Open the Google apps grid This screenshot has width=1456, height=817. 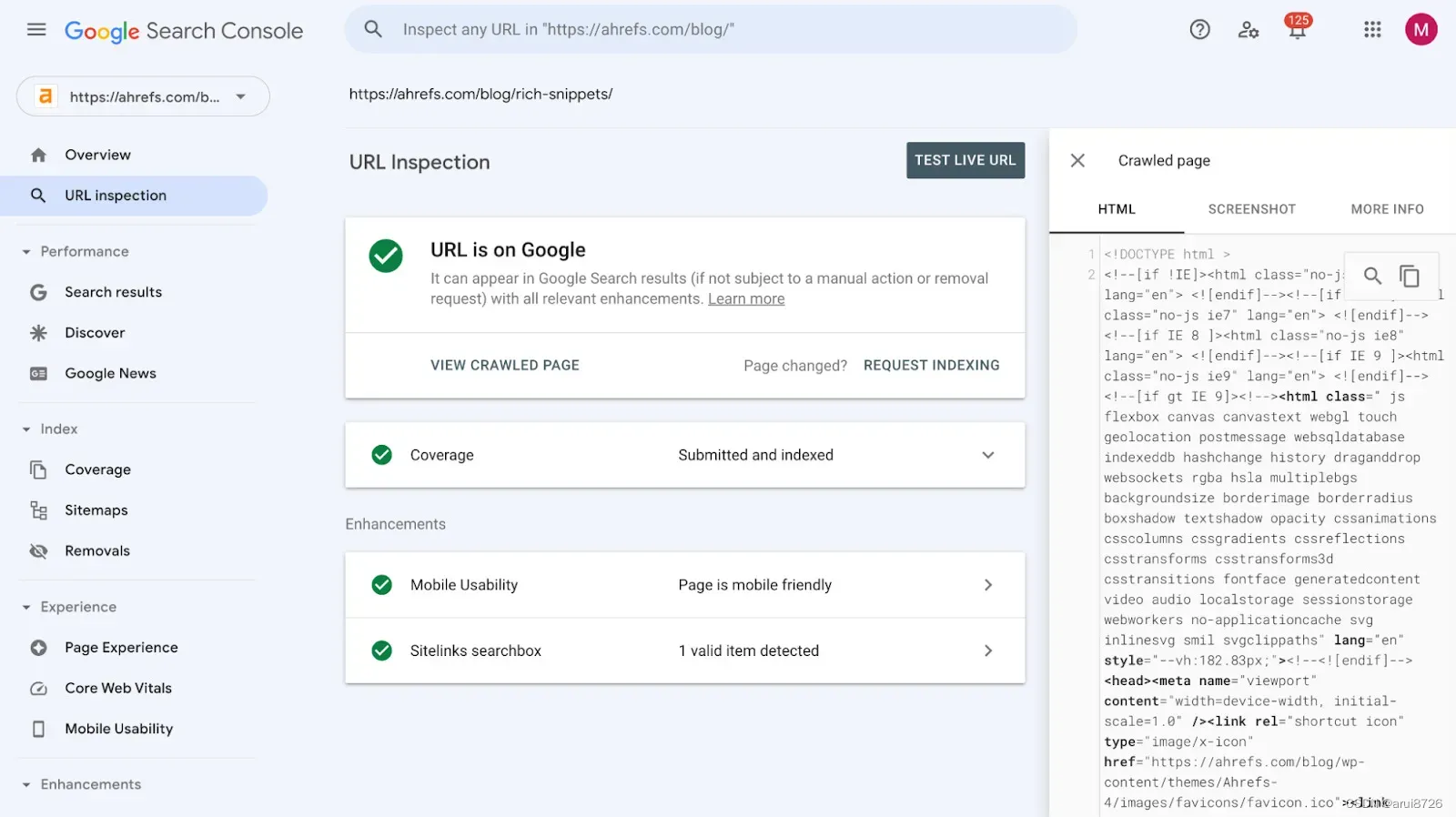(x=1372, y=30)
